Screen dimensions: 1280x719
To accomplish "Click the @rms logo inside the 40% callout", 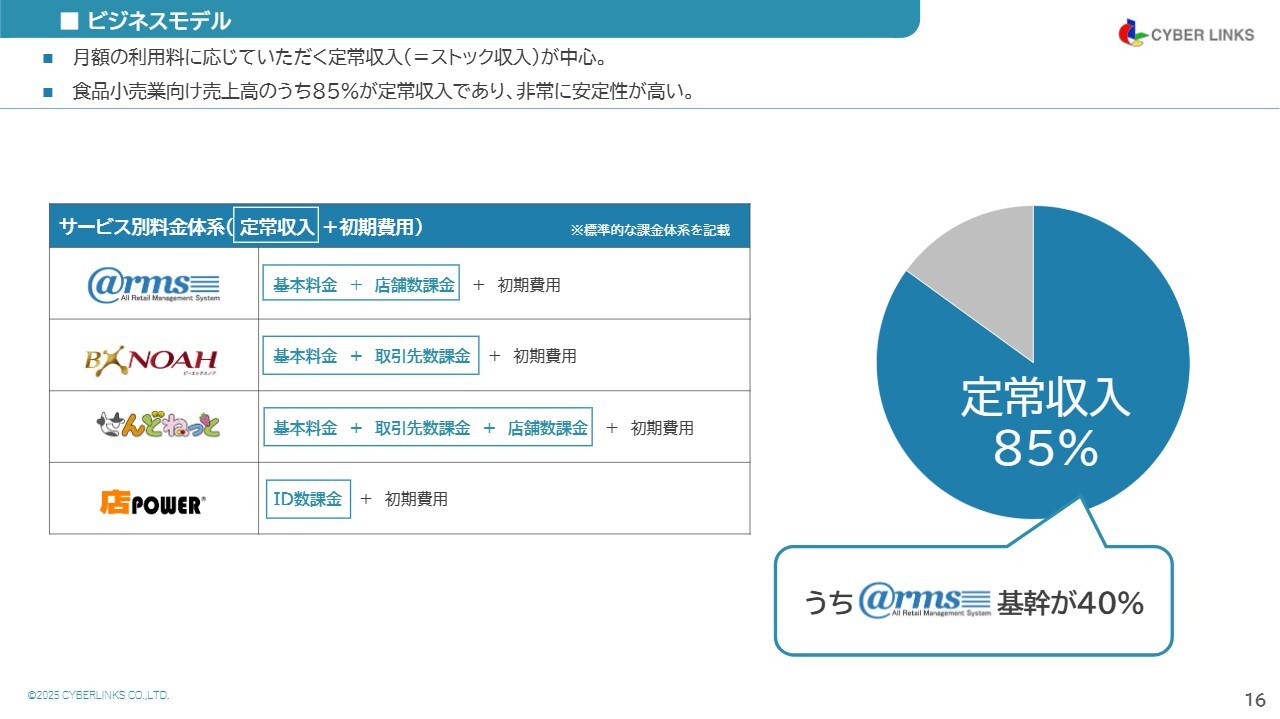I will click(x=925, y=600).
